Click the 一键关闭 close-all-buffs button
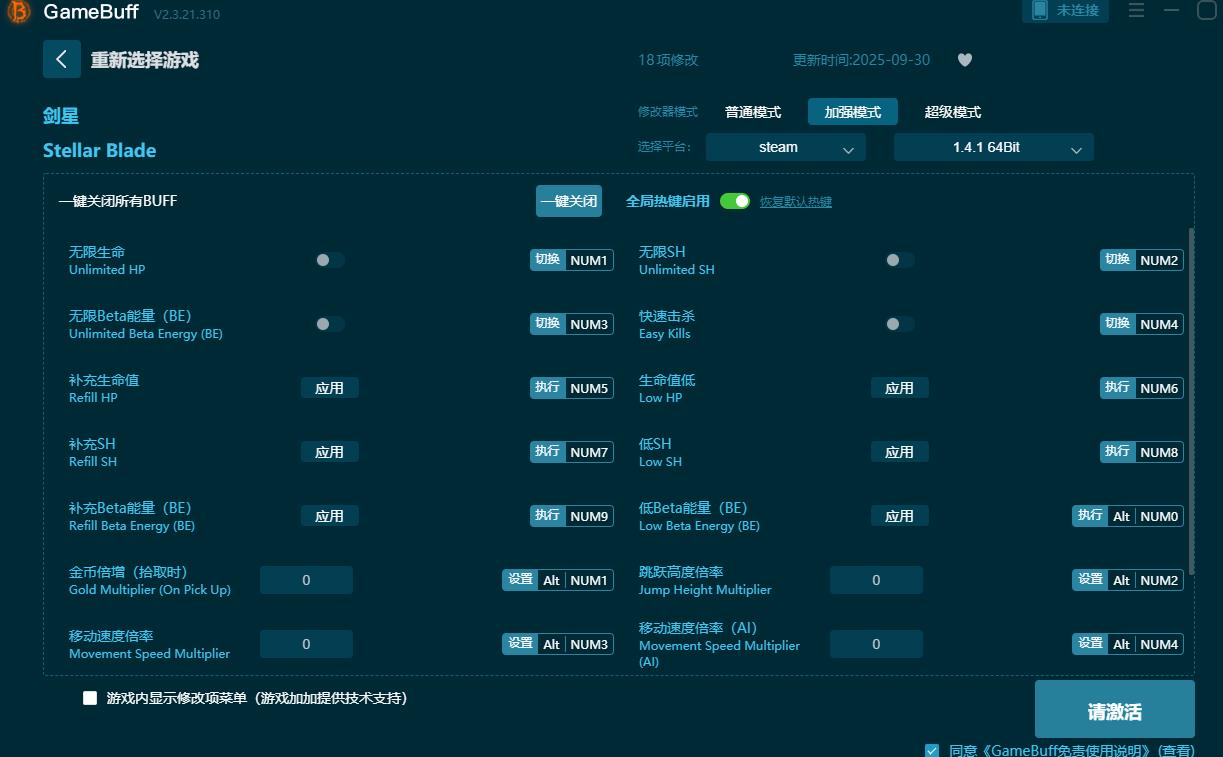1223x757 pixels. (571, 201)
